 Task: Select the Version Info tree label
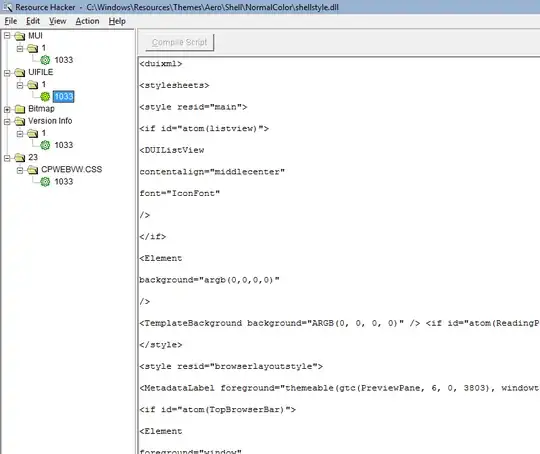tap(50, 121)
